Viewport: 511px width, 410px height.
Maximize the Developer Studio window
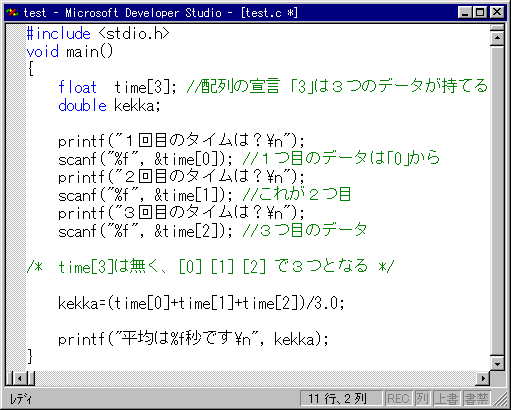(480, 13)
